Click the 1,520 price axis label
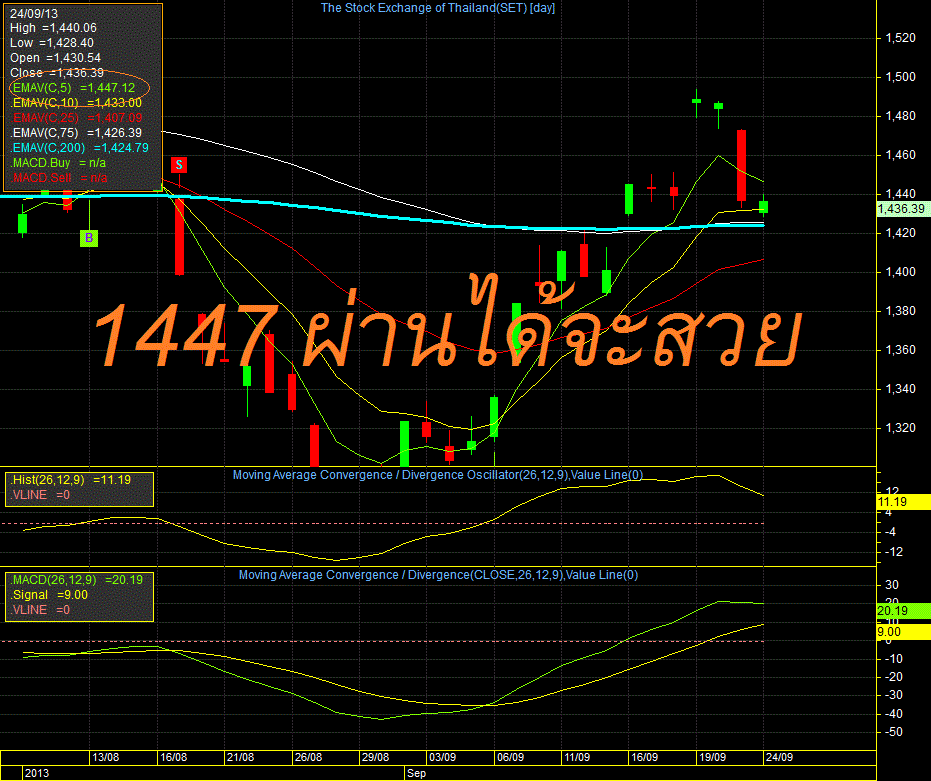Screen dimensions: 931x781 (900, 38)
